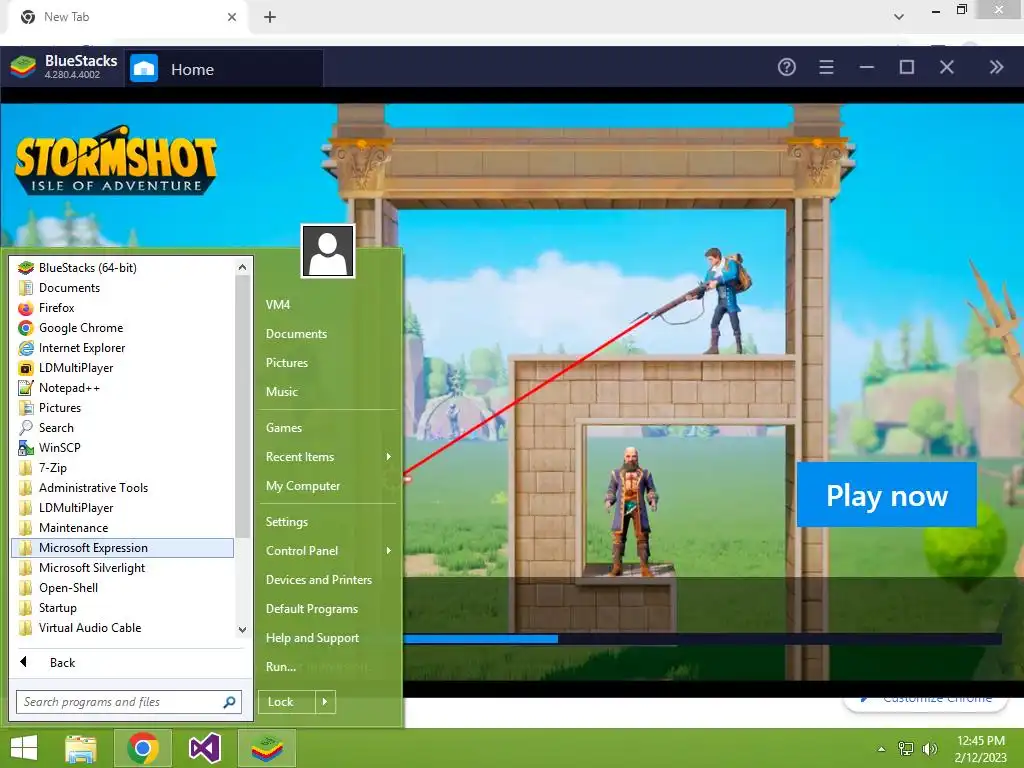Image resolution: width=1024 pixels, height=768 pixels.
Task: Focus the Search programs and files box
Action: 129,702
